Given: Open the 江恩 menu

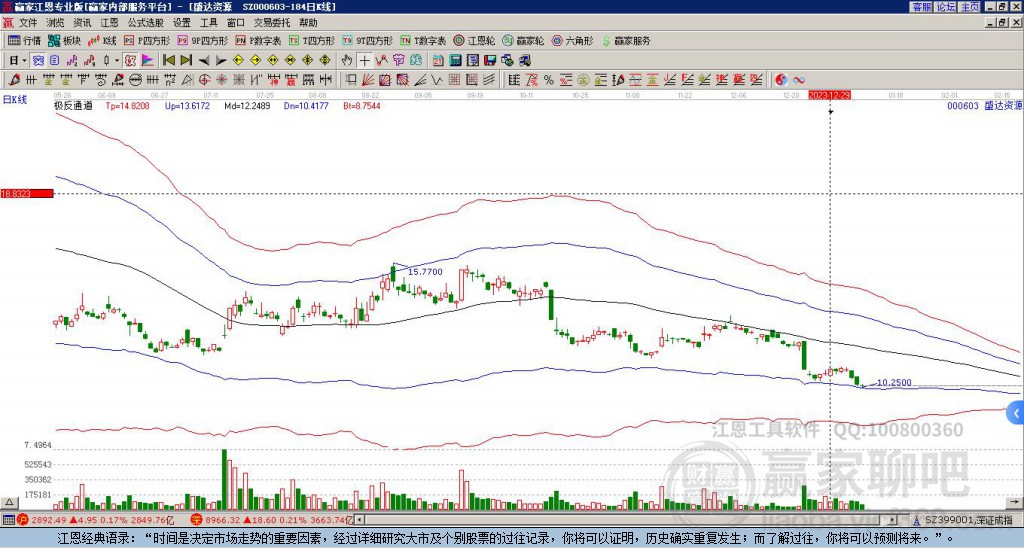Looking at the screenshot, I should 110,23.
